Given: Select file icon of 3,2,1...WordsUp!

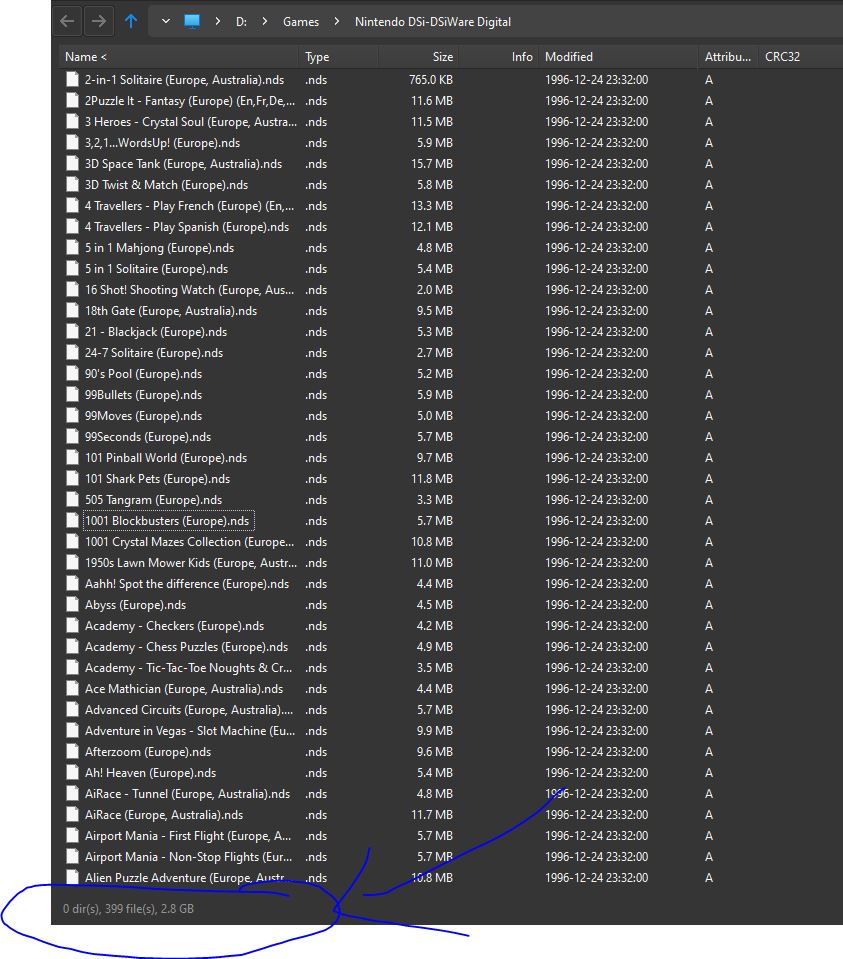Looking at the screenshot, I should [73, 143].
